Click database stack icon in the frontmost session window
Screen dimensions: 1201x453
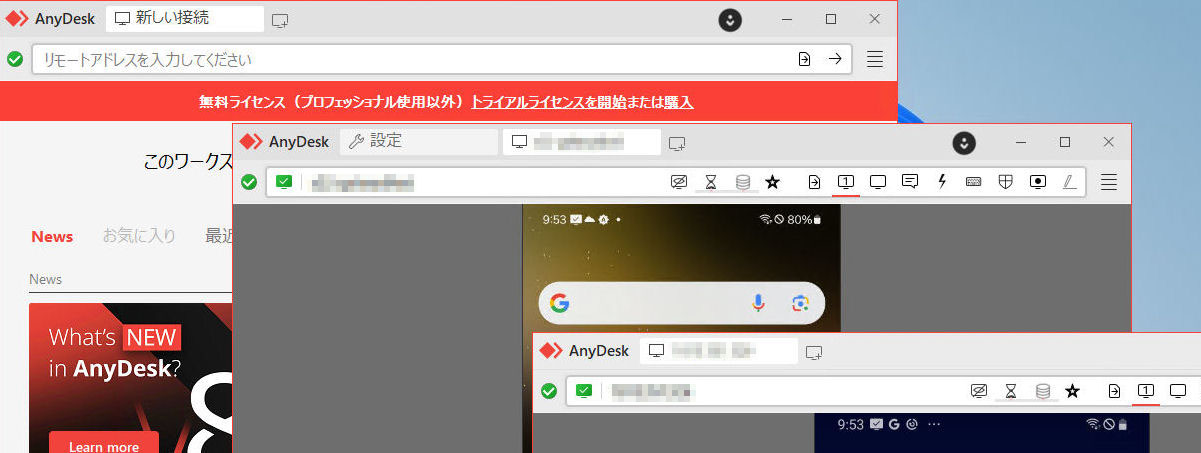coord(1042,391)
